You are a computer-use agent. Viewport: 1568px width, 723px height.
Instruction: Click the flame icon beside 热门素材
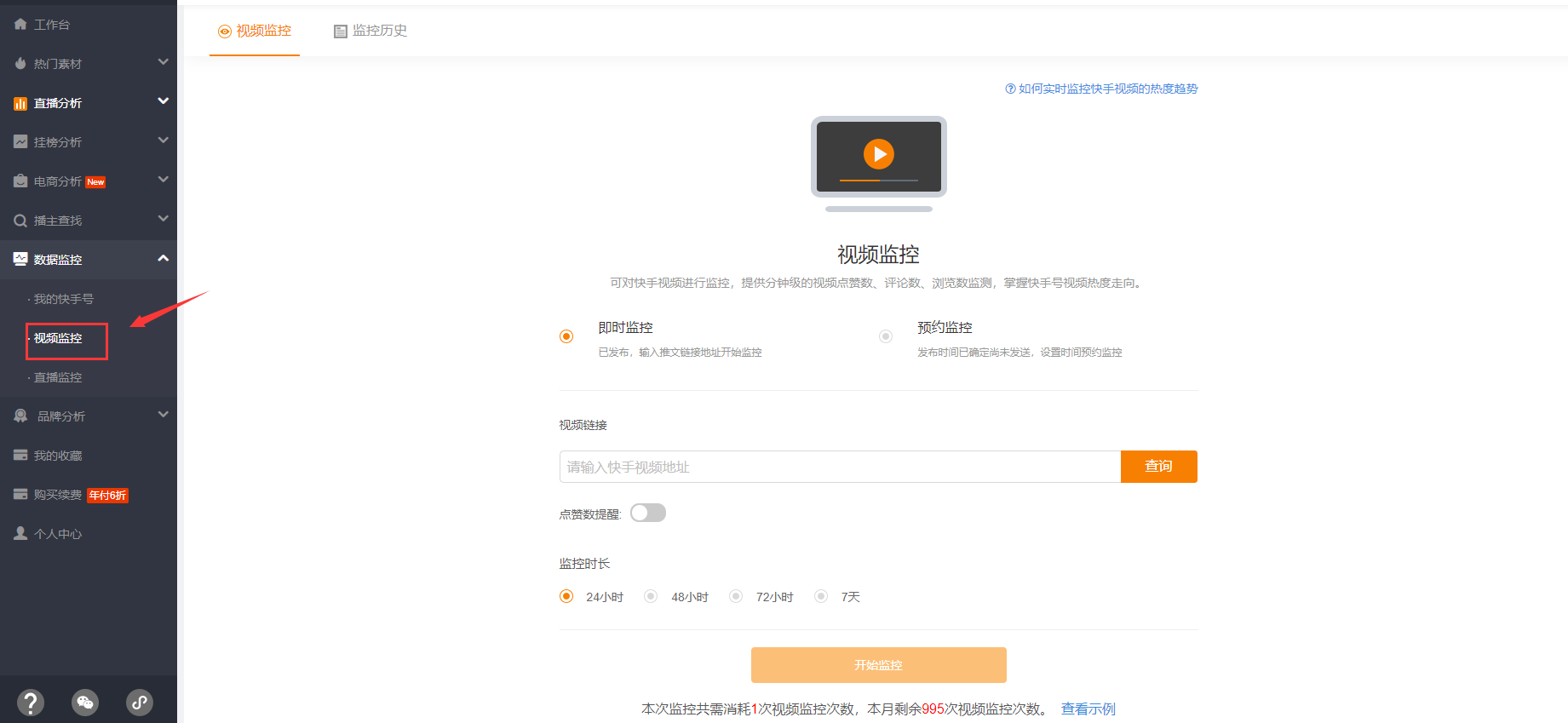coord(20,64)
